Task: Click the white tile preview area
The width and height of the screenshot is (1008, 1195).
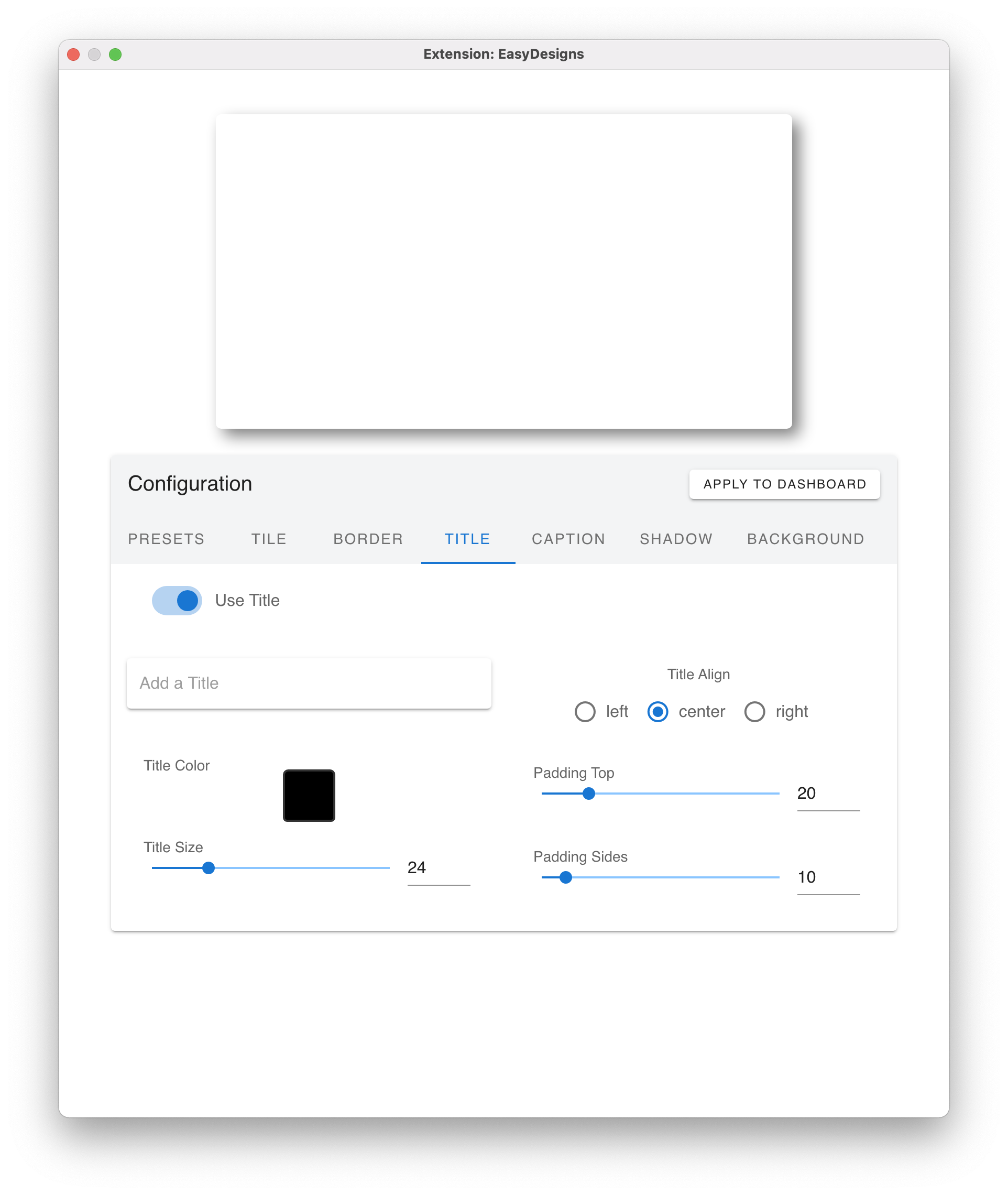Action: (x=503, y=271)
